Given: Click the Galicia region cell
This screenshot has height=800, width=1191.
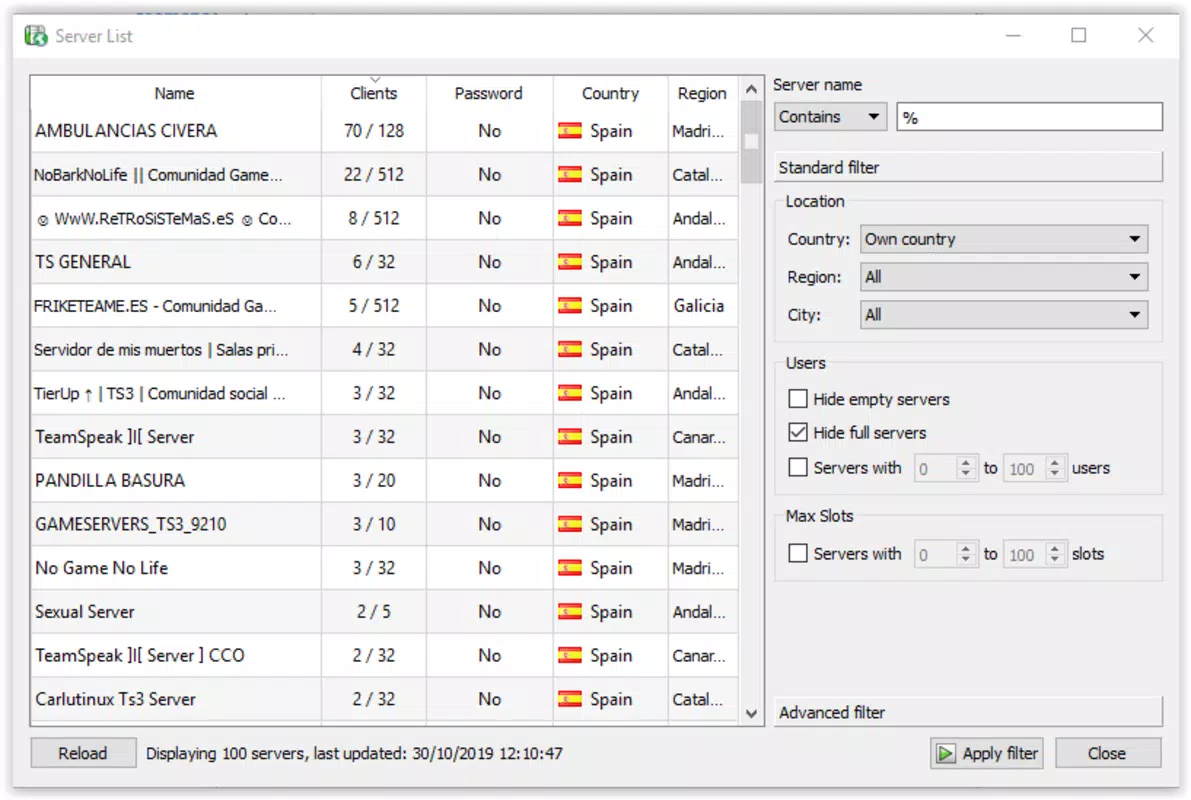Looking at the screenshot, I should point(703,306).
